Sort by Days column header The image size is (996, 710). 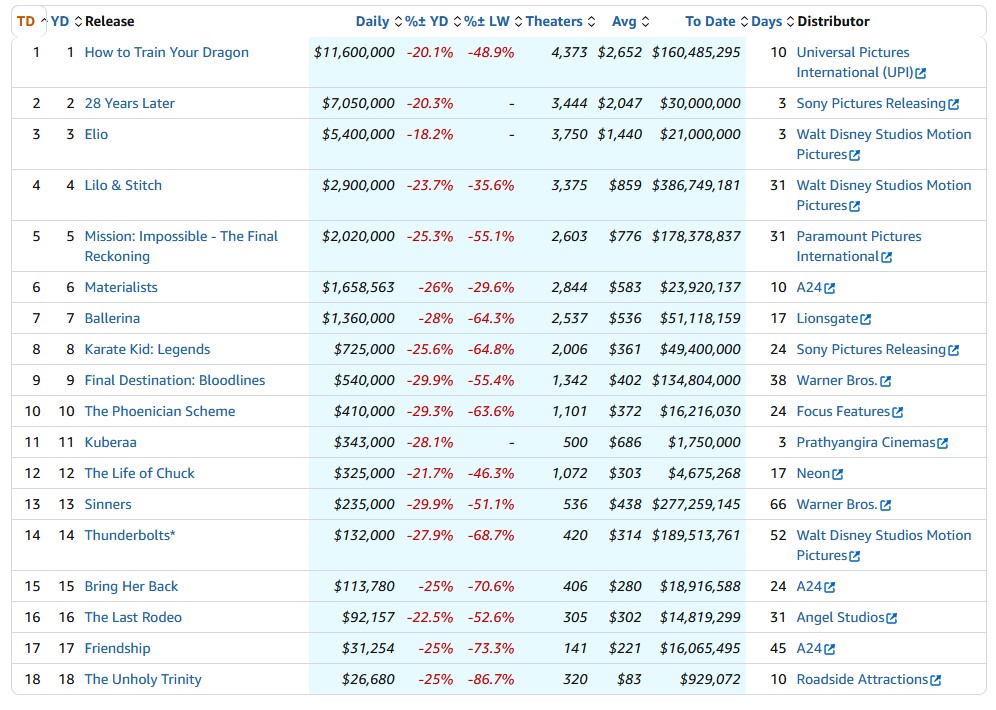pyautogui.click(x=772, y=22)
